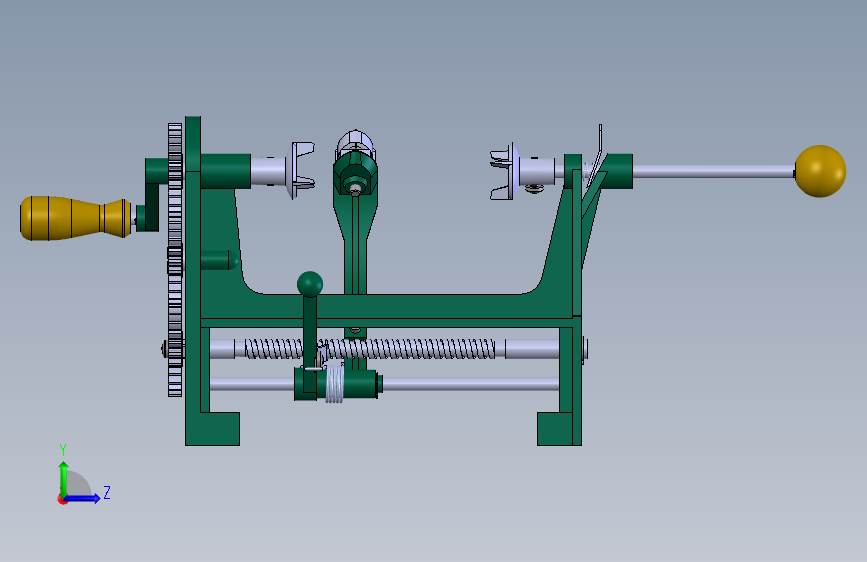Image resolution: width=867 pixels, height=562 pixels.
Task: Click the Y axis label text
Action: tap(63, 450)
